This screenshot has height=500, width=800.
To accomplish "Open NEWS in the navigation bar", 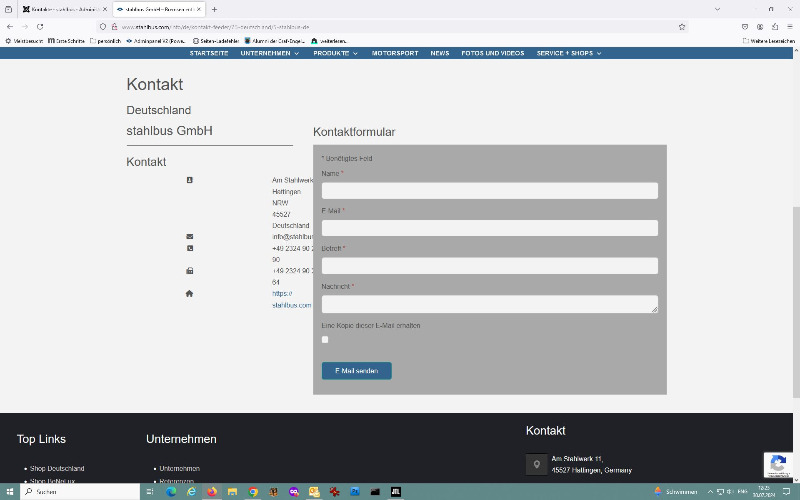I will coord(440,53).
